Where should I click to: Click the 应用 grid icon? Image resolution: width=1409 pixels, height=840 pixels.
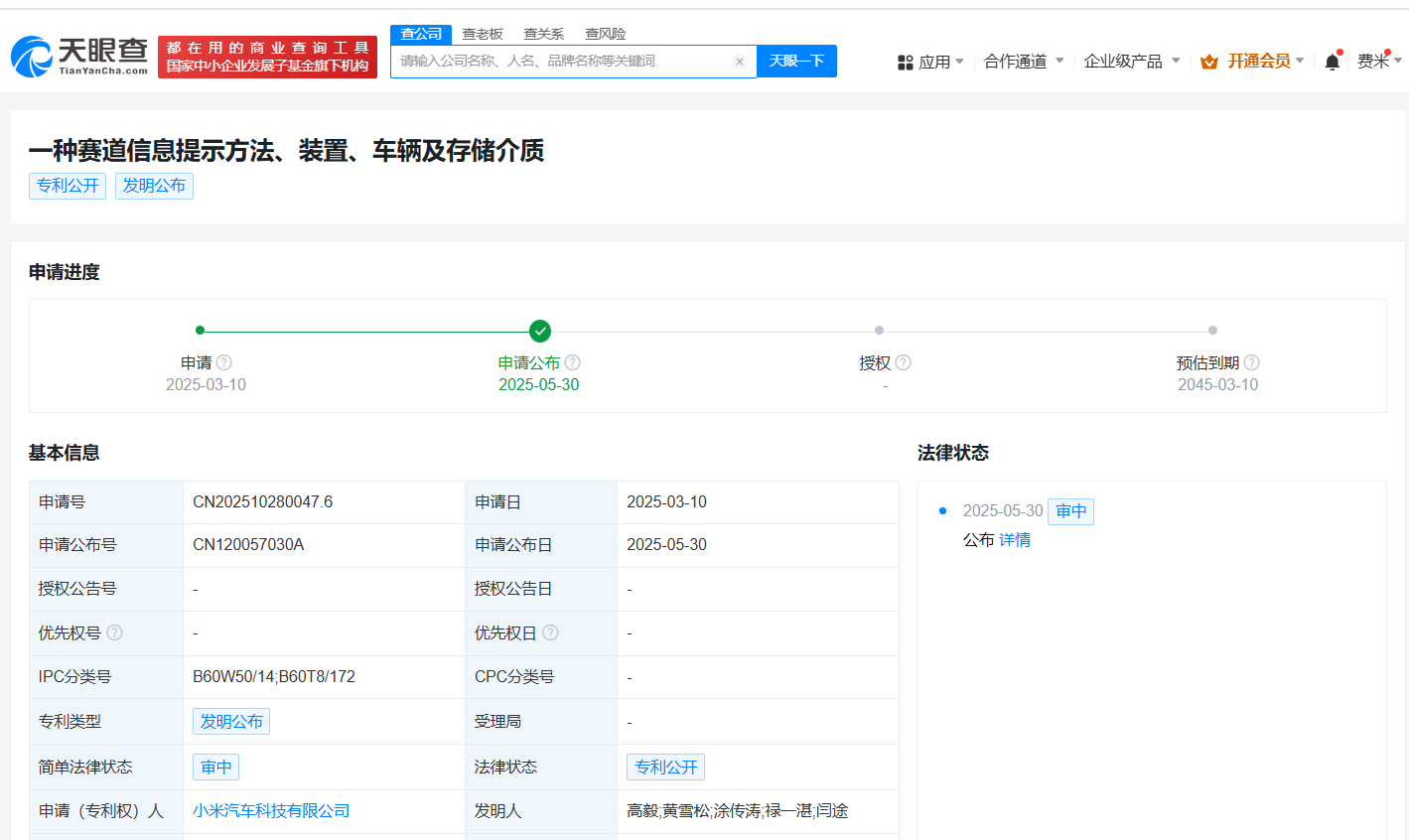905,62
